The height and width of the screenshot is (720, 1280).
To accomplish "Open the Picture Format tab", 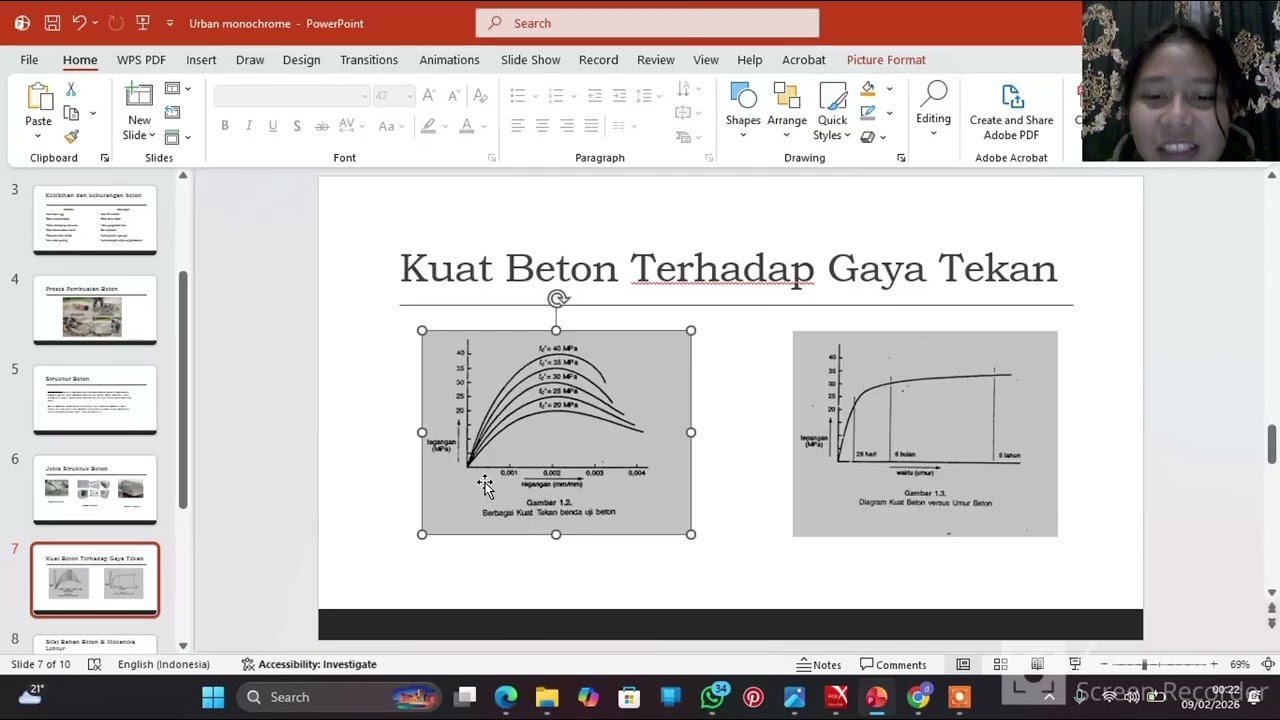I will point(886,60).
